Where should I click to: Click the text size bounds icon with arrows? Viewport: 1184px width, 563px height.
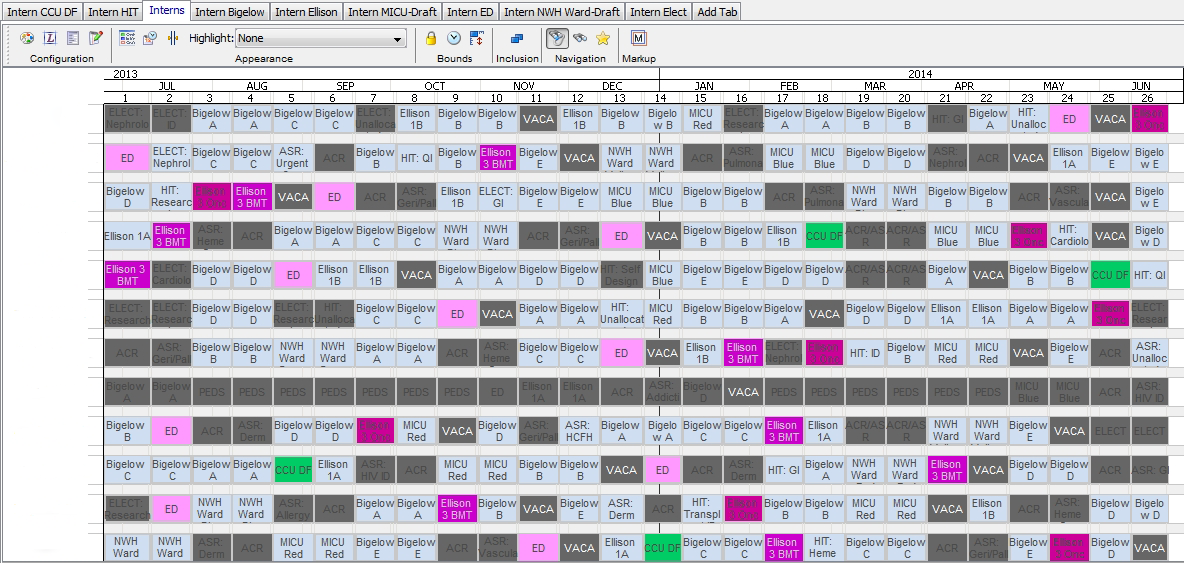click(476, 38)
